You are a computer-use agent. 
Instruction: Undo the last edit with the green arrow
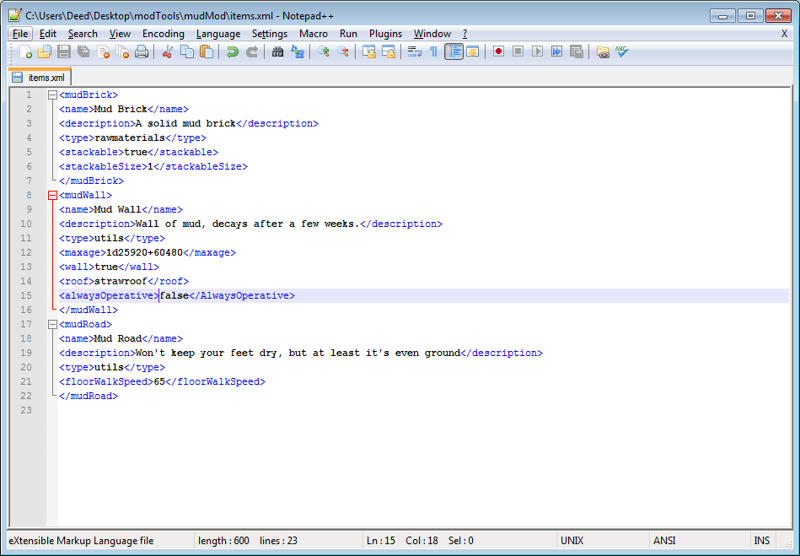(233, 52)
